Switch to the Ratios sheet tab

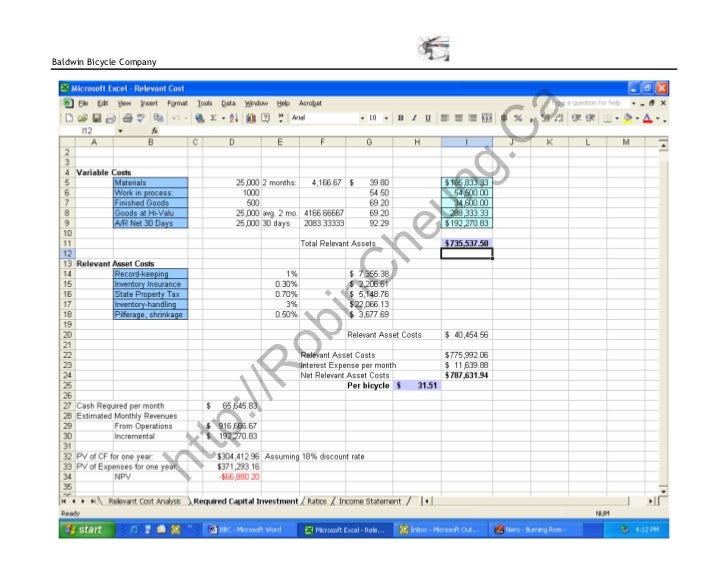pos(317,501)
